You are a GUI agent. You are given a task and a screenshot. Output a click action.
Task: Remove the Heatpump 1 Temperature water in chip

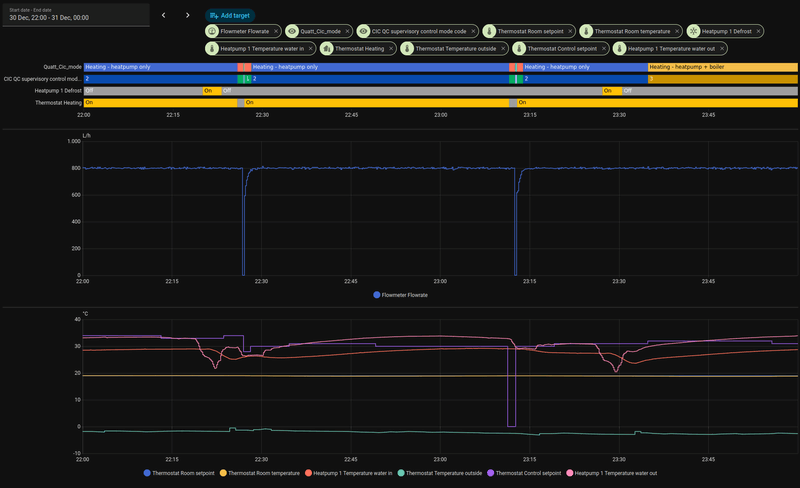pos(310,48)
